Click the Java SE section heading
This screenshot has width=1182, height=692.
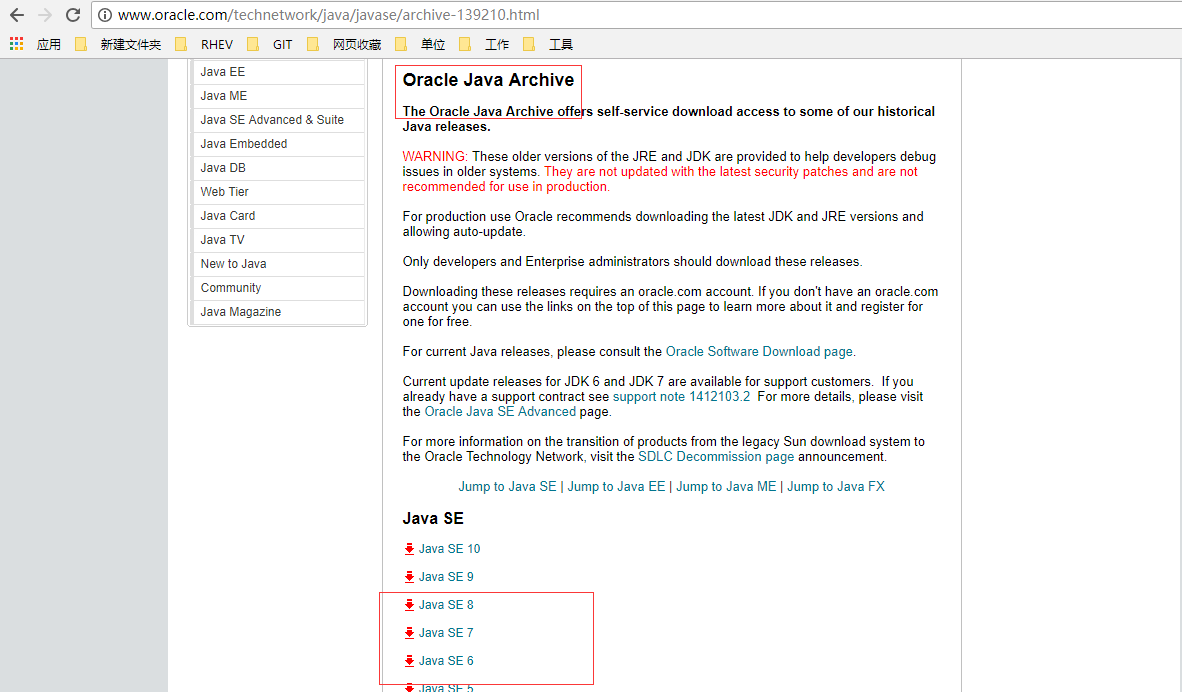[433, 519]
